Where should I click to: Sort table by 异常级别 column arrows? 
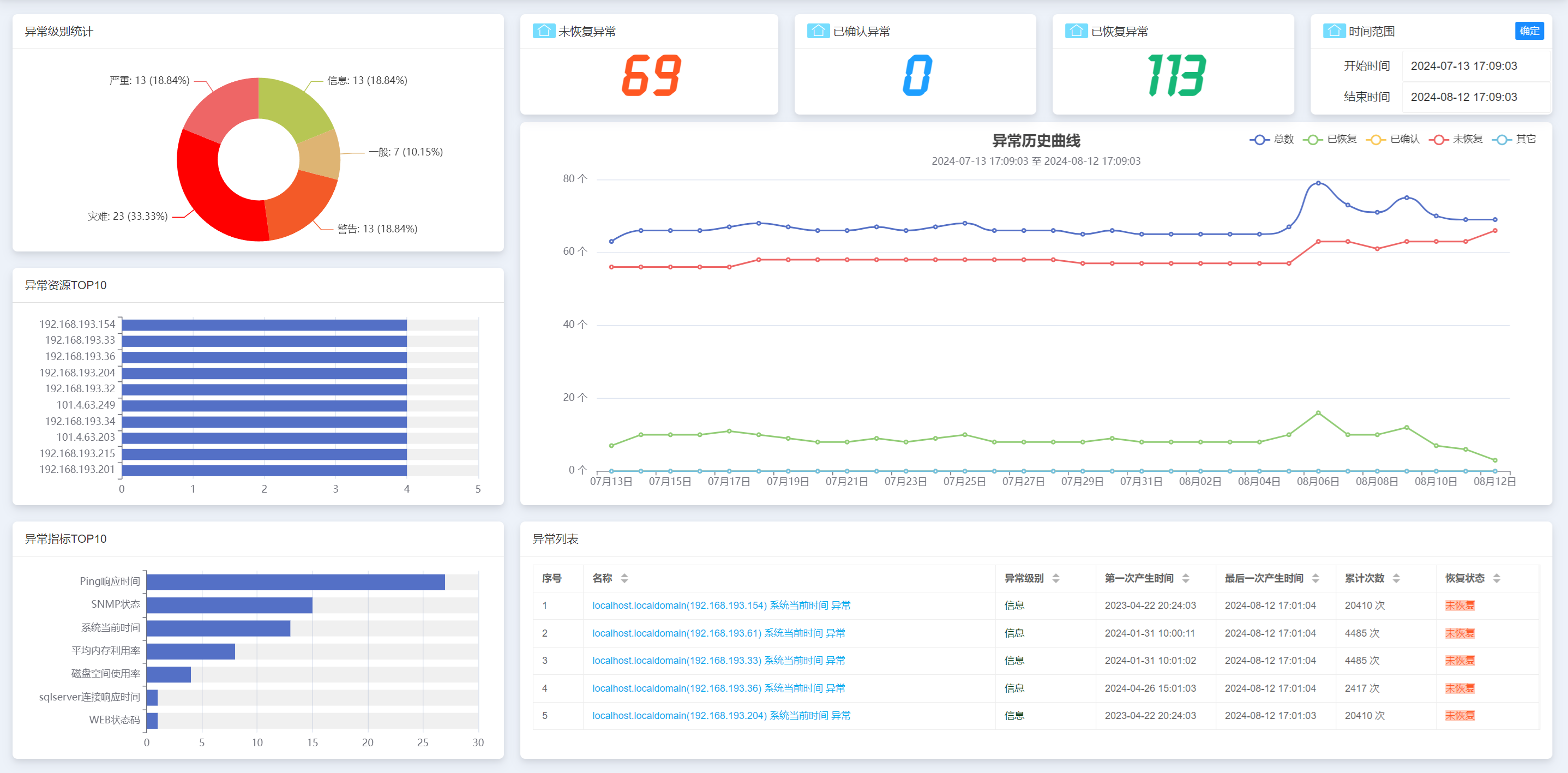(1055, 578)
